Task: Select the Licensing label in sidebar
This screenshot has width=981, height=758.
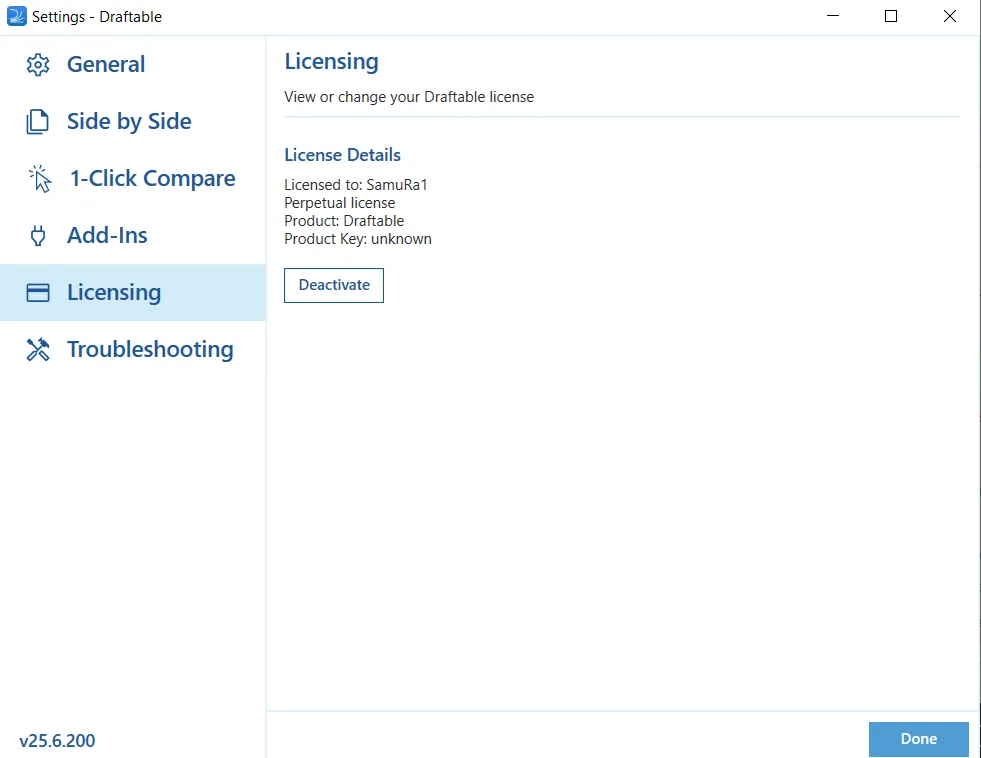Action: [x=114, y=292]
